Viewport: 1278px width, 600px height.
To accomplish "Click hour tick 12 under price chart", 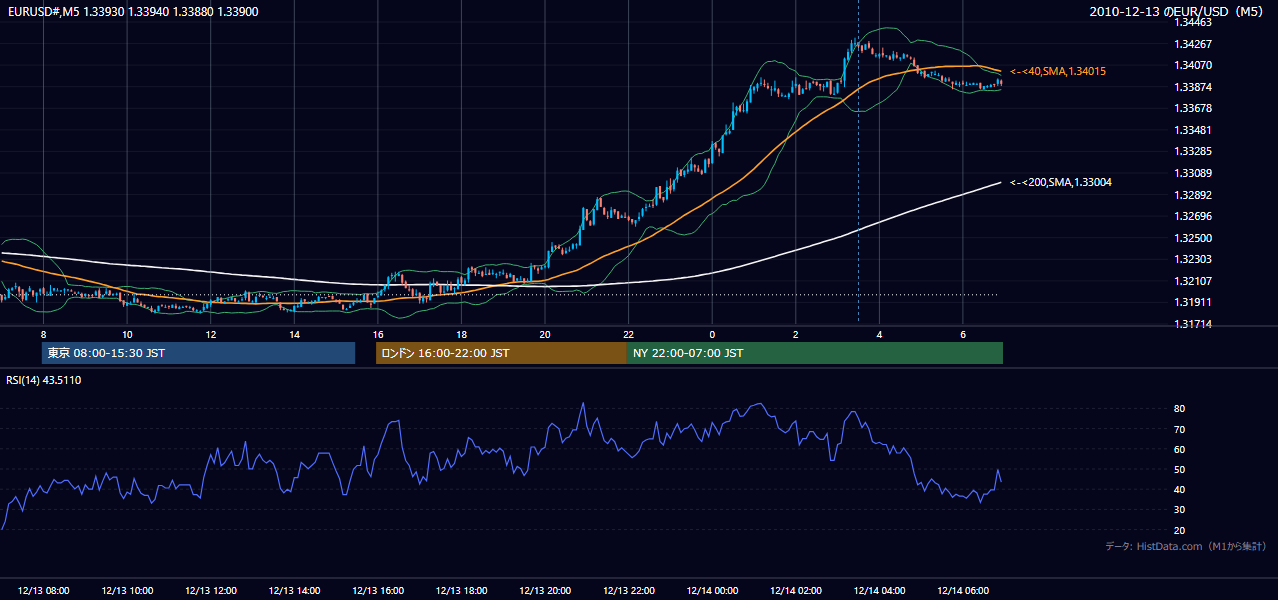I will (210, 334).
